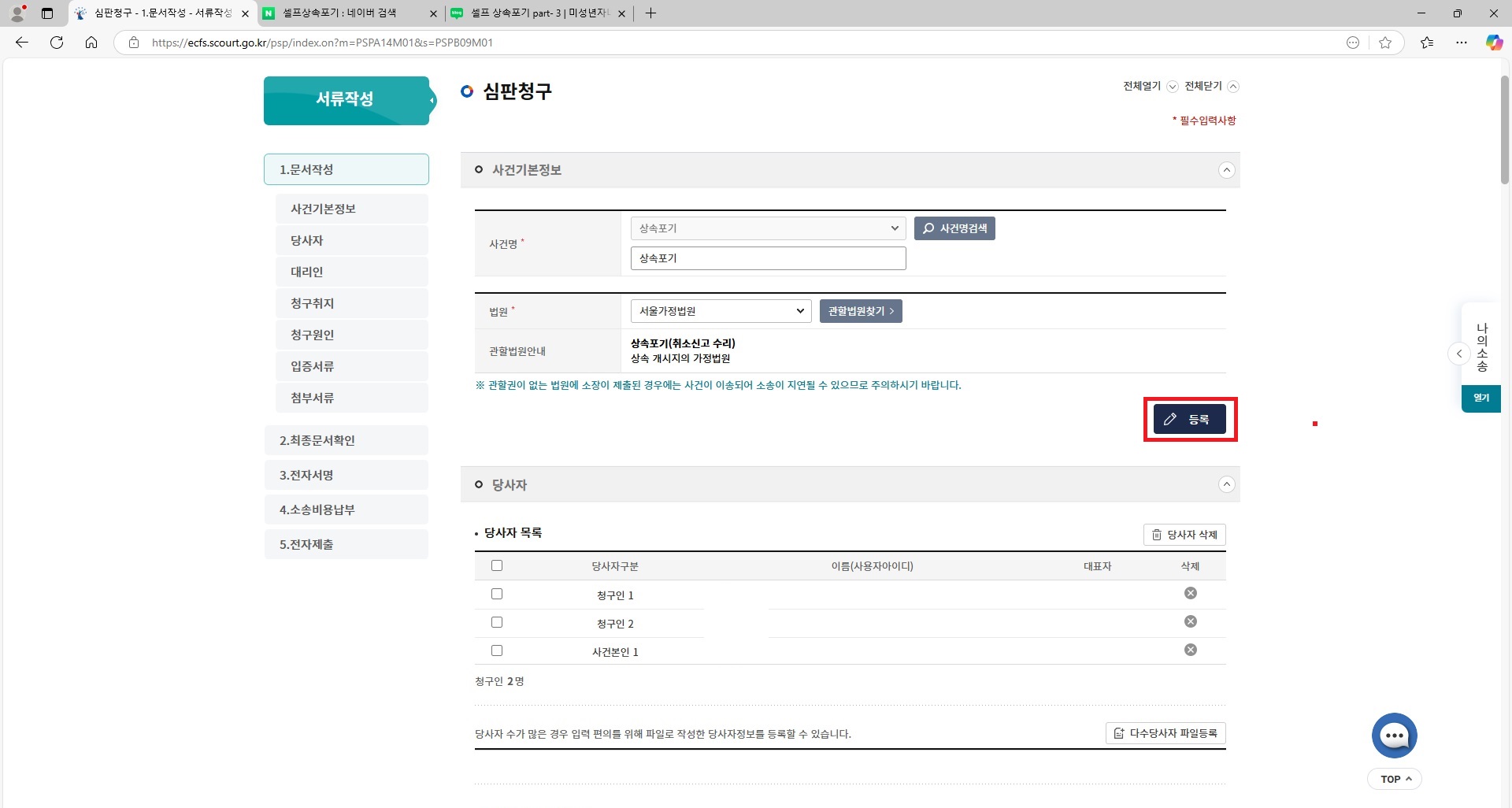Open the chat bubble in bottom right
Viewport: 1512px width, 808px height.
pos(1394,735)
